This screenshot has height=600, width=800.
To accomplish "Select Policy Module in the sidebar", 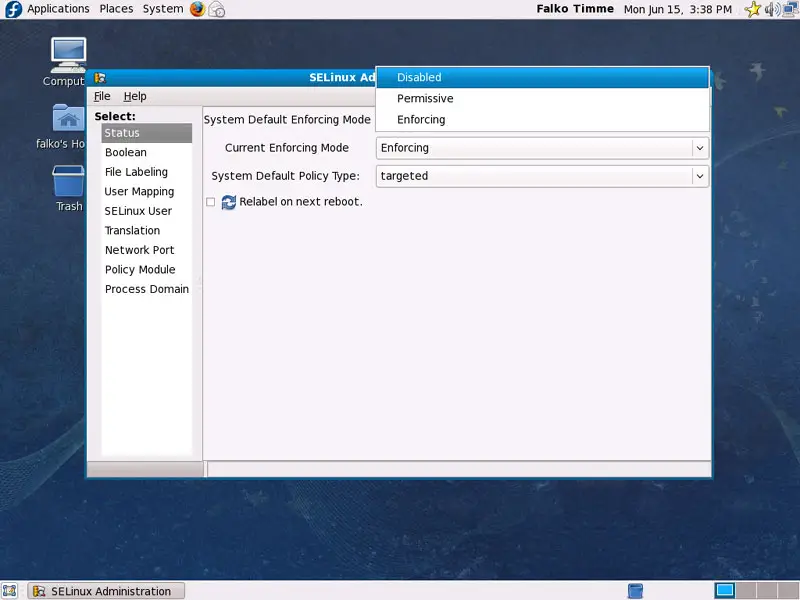I will click(x=146, y=269).
